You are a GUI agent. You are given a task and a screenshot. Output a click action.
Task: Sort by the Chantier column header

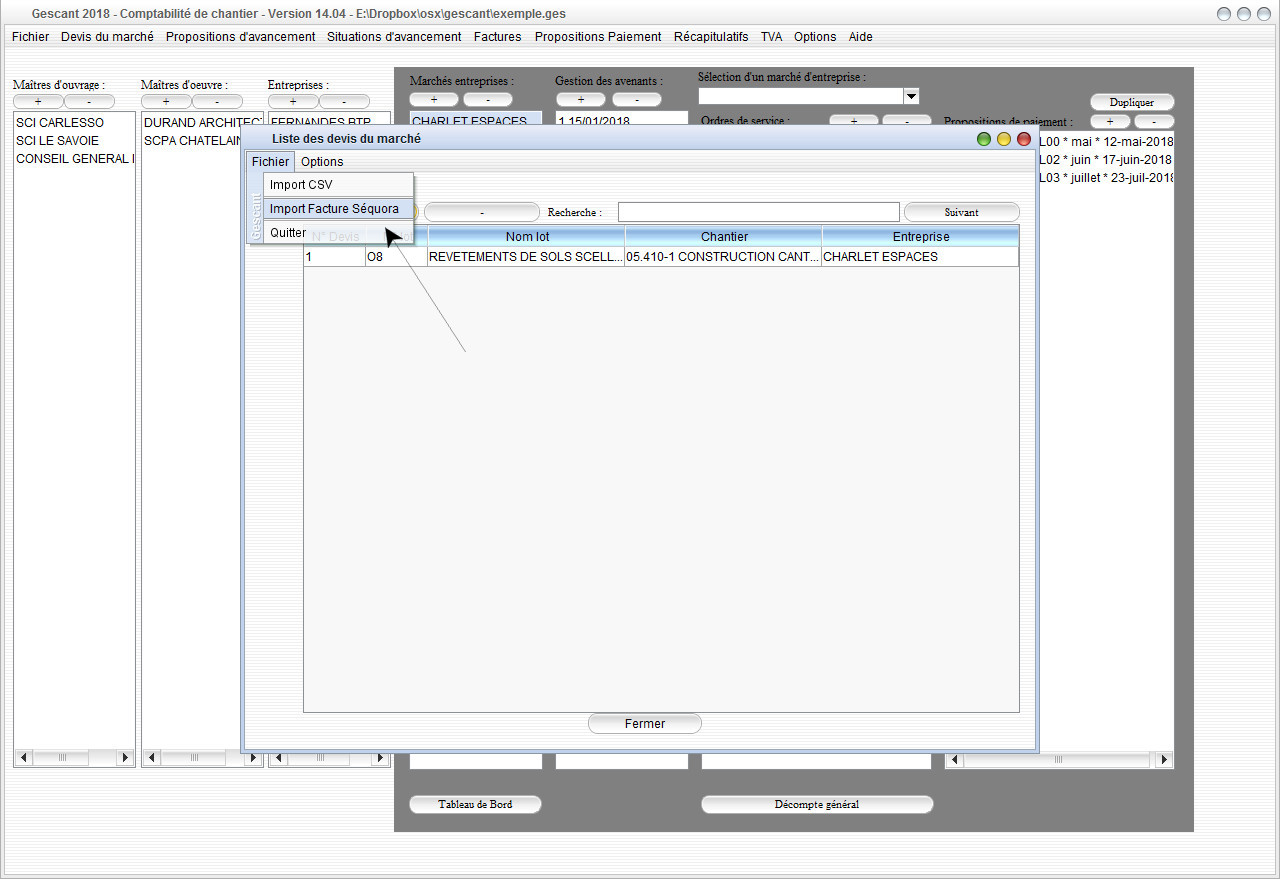pos(724,237)
